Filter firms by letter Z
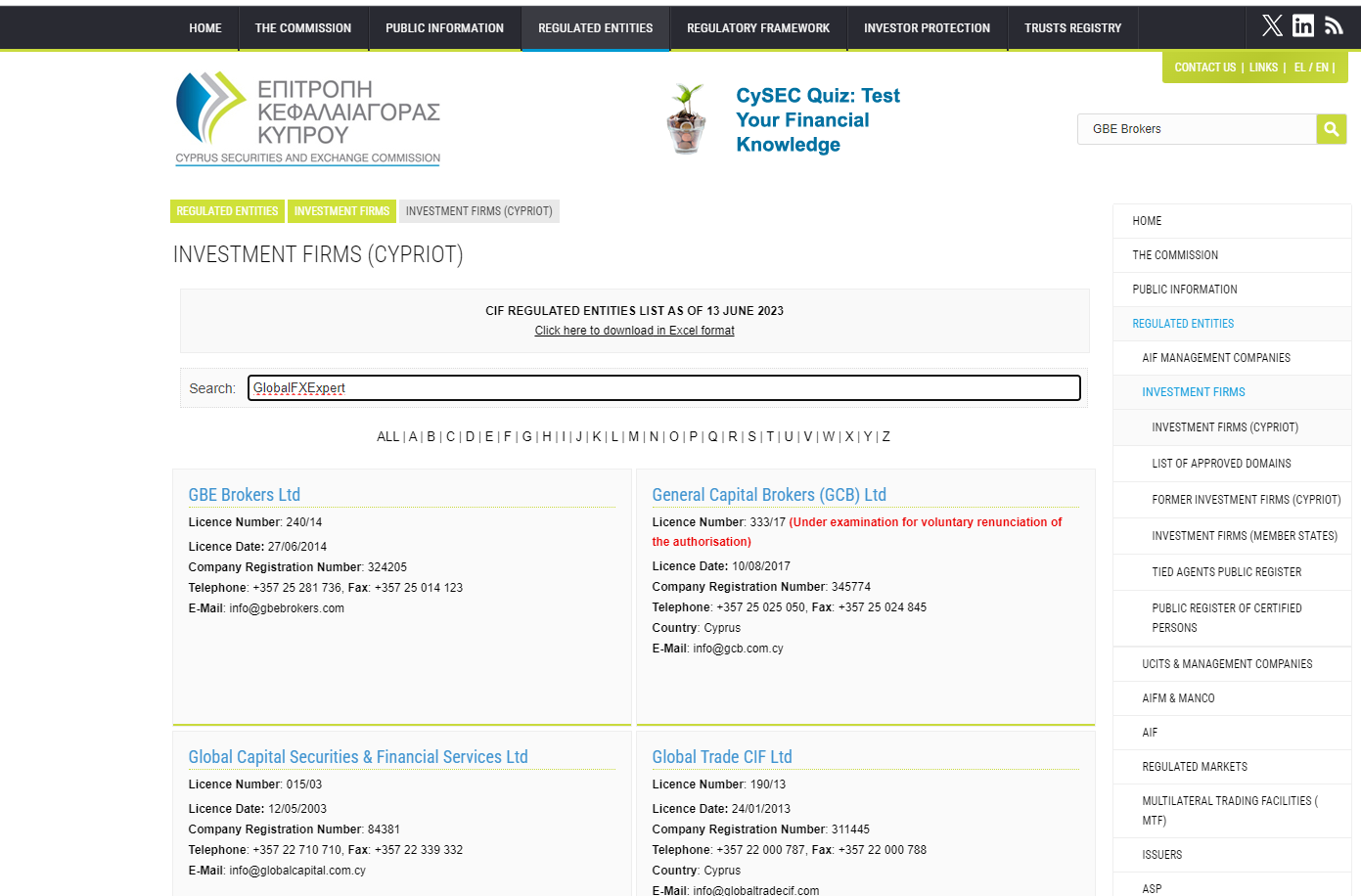Screen dimensions: 1361x896 point(886,437)
